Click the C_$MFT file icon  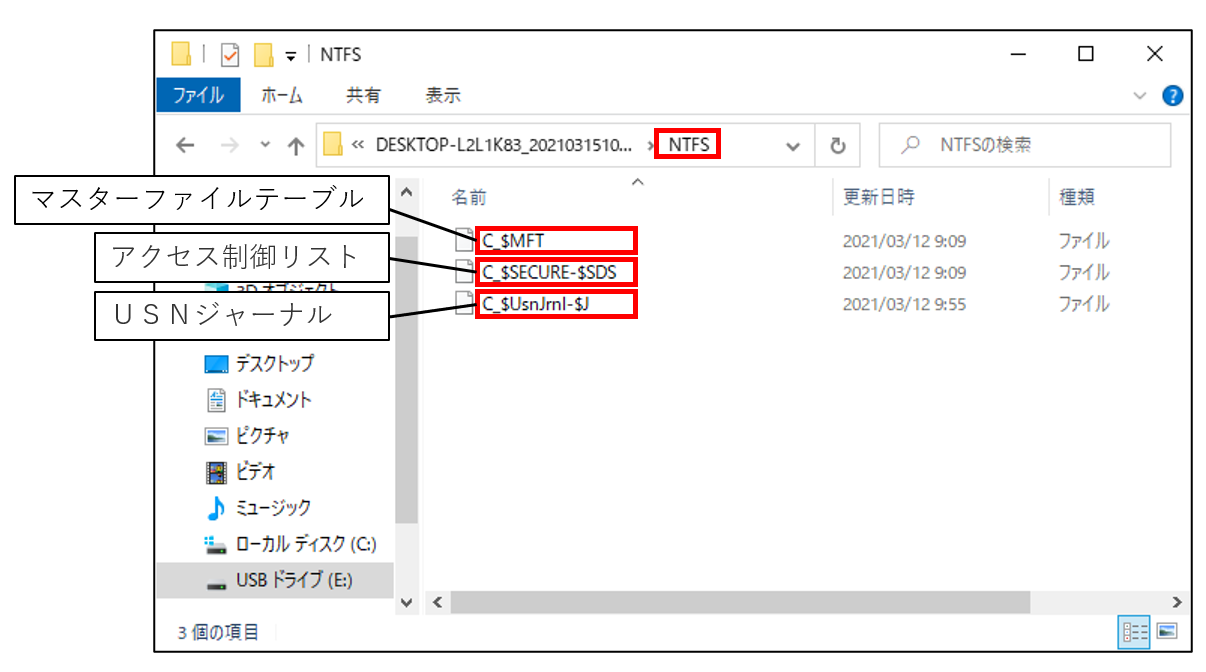point(464,240)
